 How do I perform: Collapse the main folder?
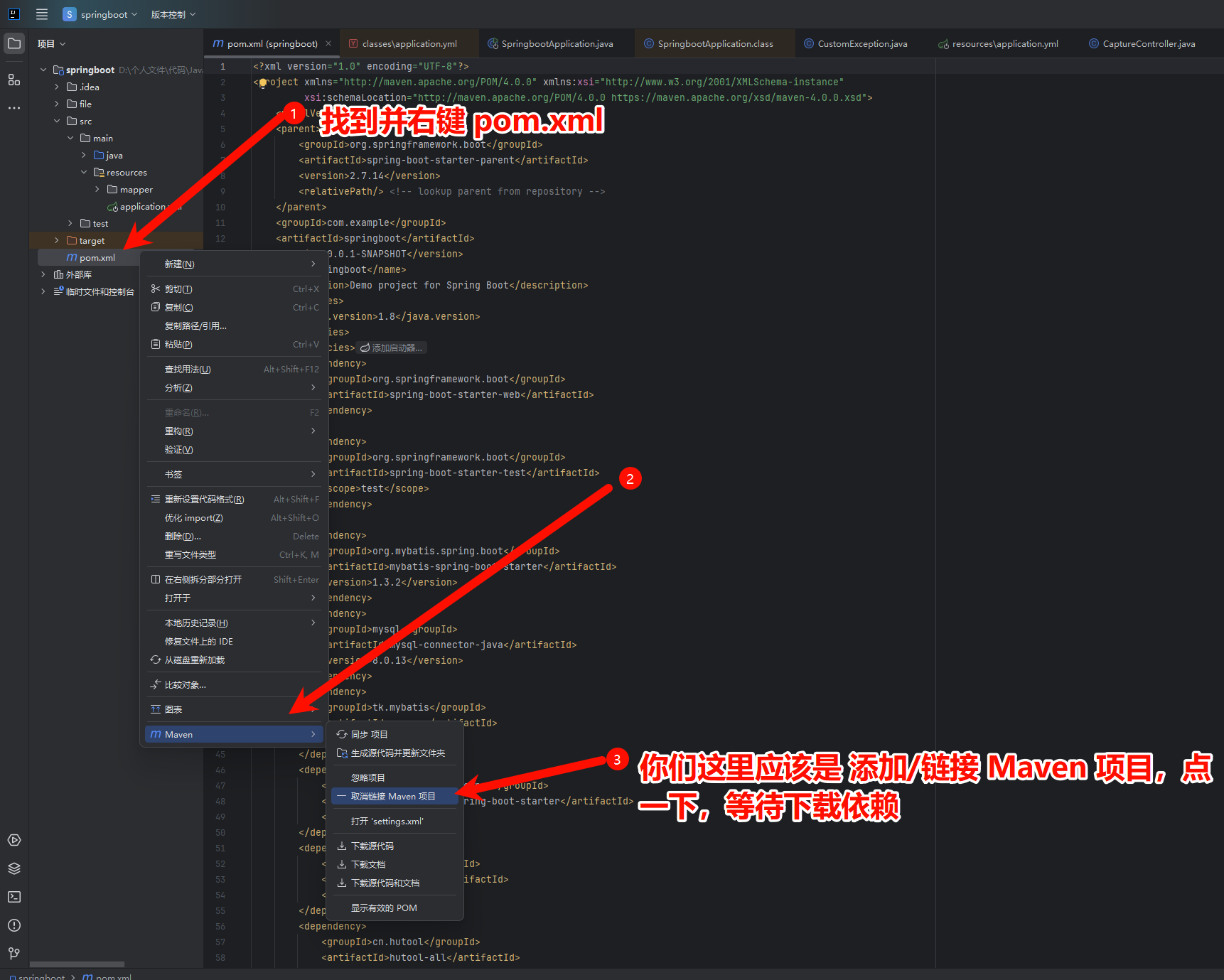[70, 138]
